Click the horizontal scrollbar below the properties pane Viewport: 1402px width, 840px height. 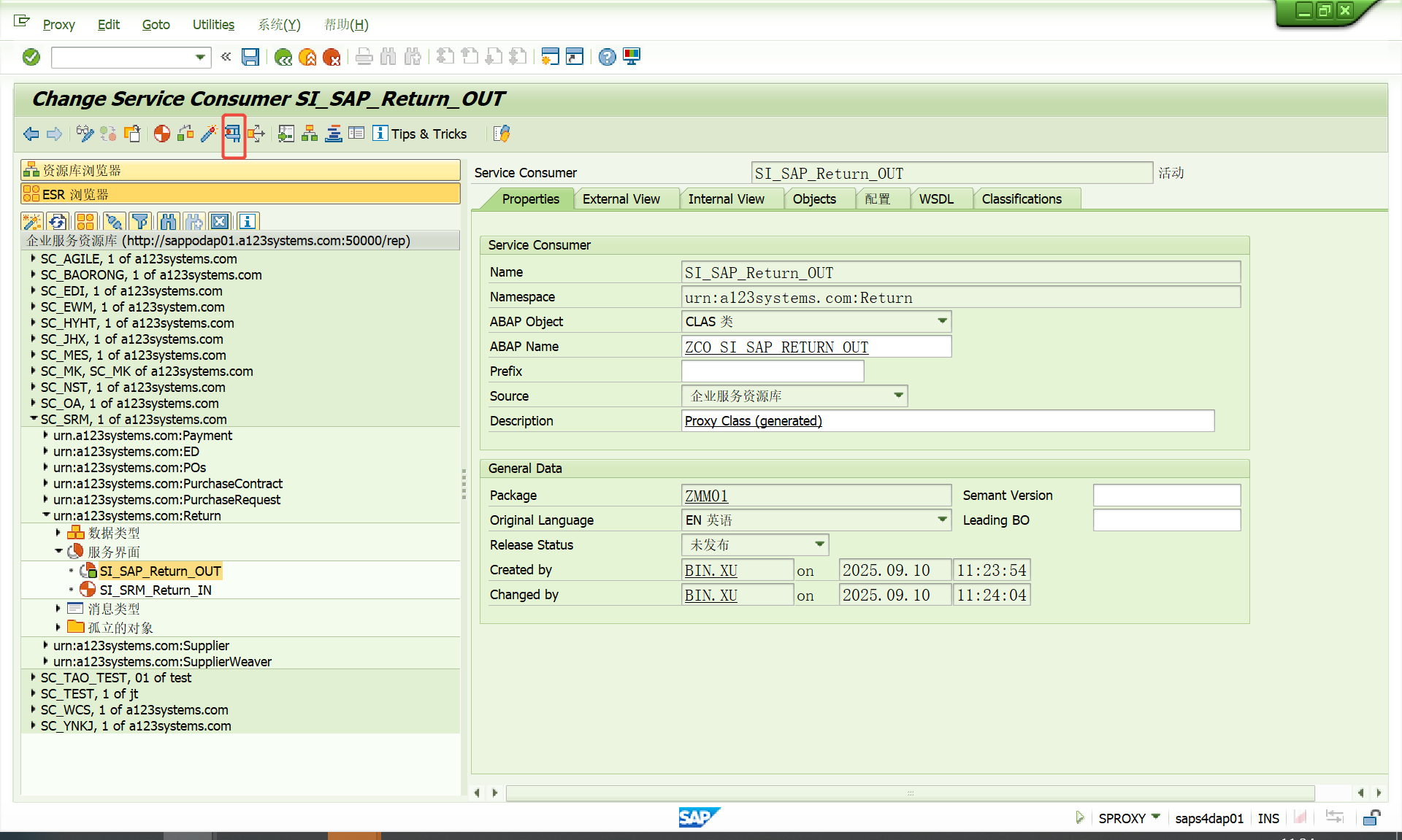(910, 793)
